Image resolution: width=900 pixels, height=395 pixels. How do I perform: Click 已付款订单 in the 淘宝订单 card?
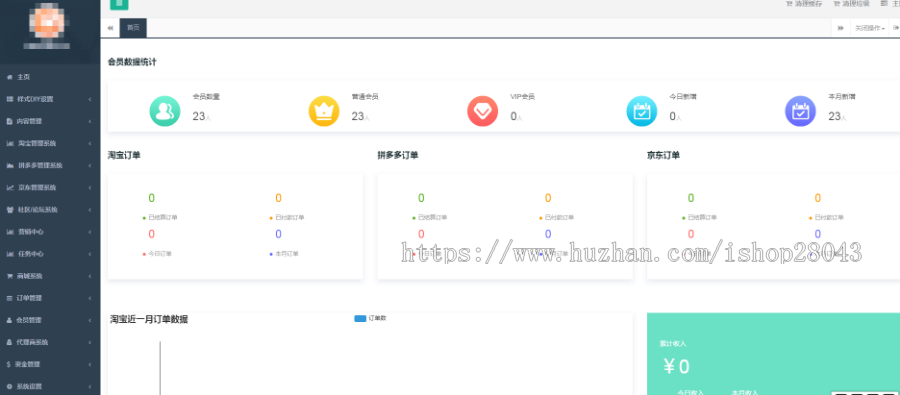[x=290, y=218]
